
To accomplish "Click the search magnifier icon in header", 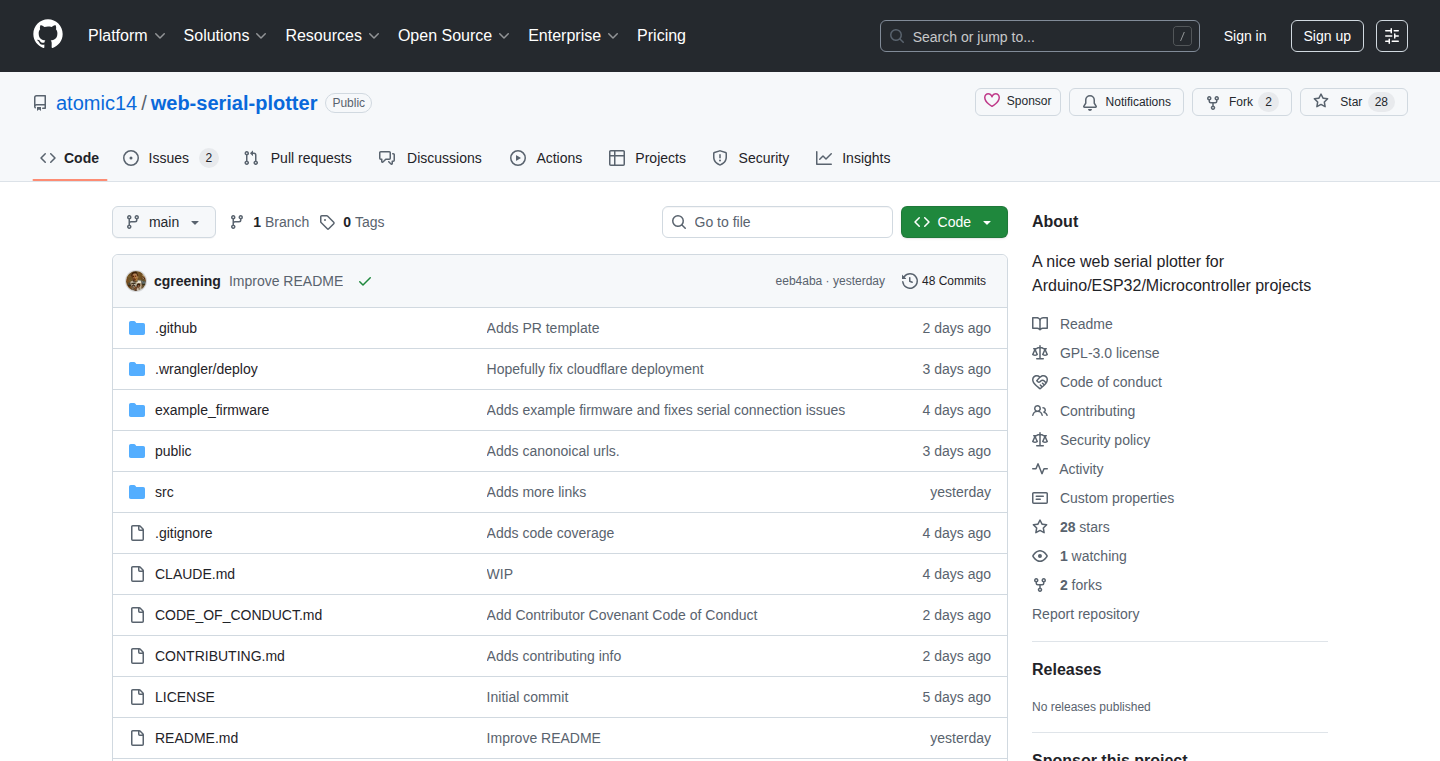I will 897,36.
